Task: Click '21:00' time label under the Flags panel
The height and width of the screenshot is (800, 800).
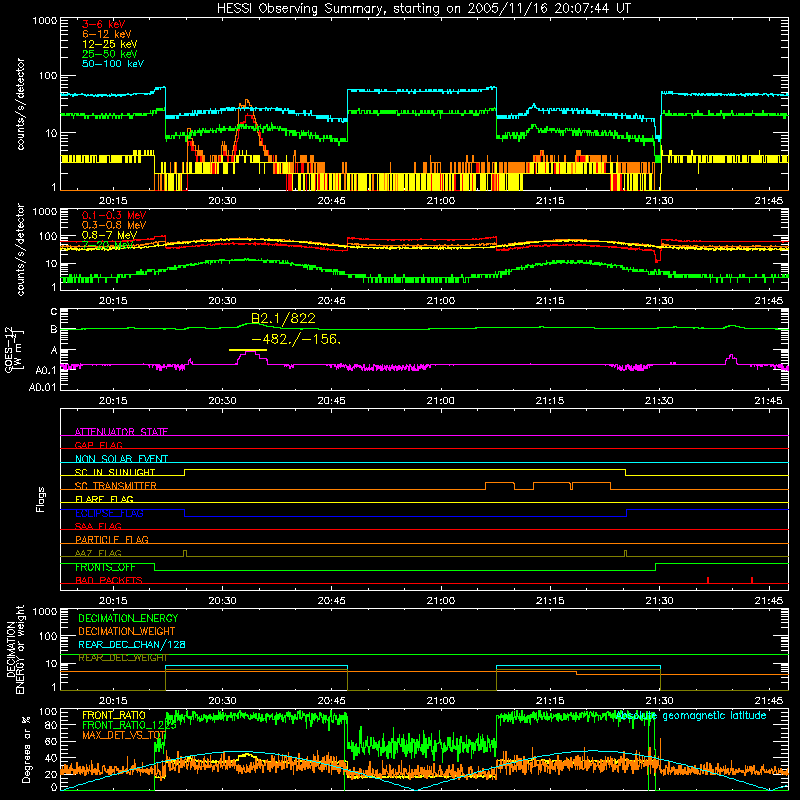Action: (x=440, y=601)
